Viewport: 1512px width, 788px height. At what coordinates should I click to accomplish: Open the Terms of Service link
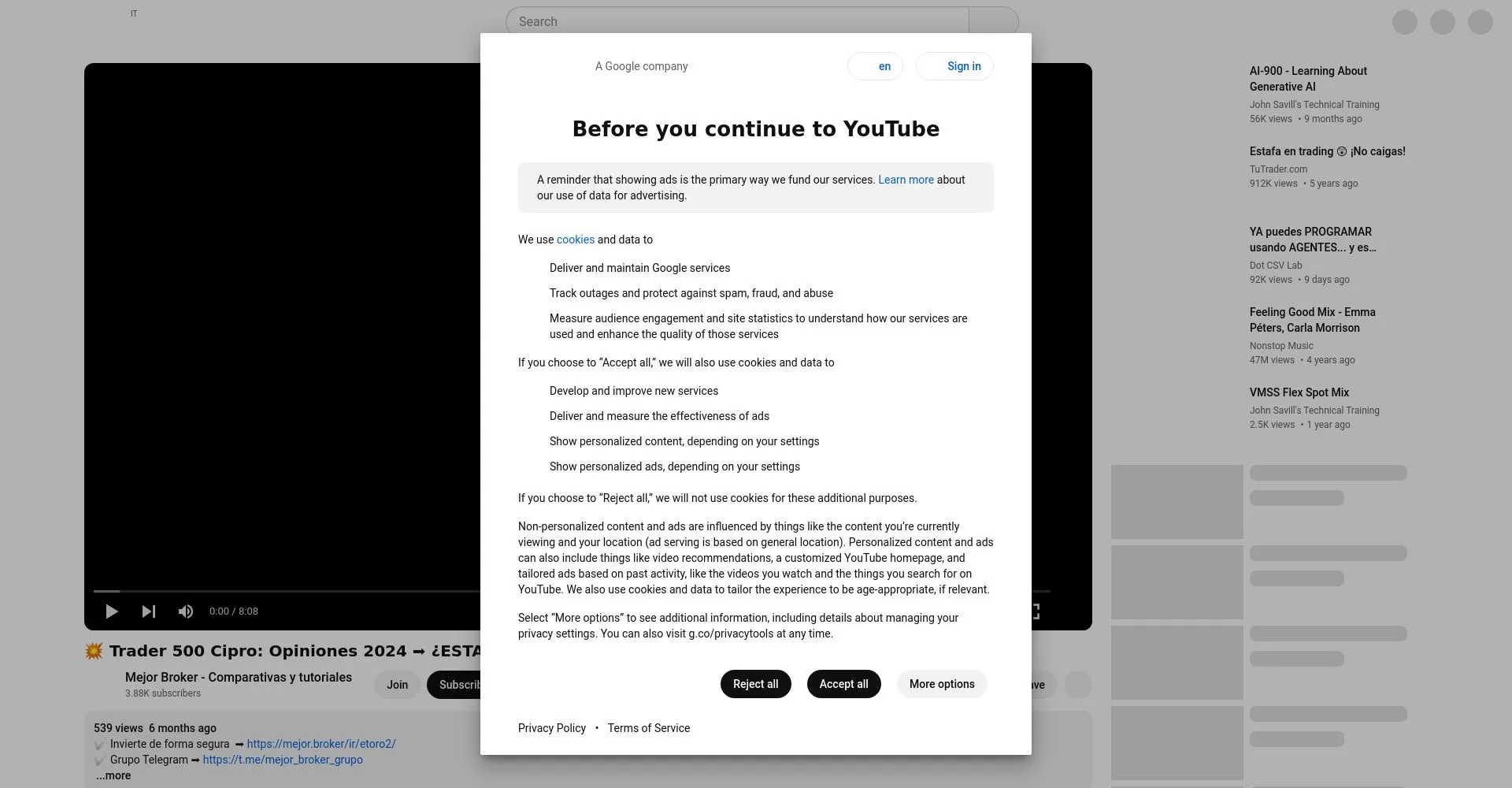[x=648, y=728]
